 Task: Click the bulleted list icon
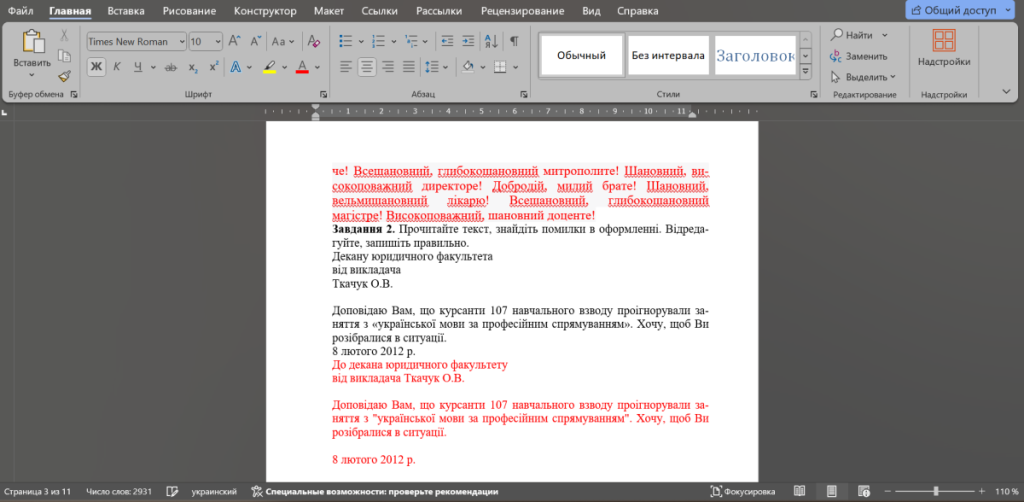[x=345, y=41]
